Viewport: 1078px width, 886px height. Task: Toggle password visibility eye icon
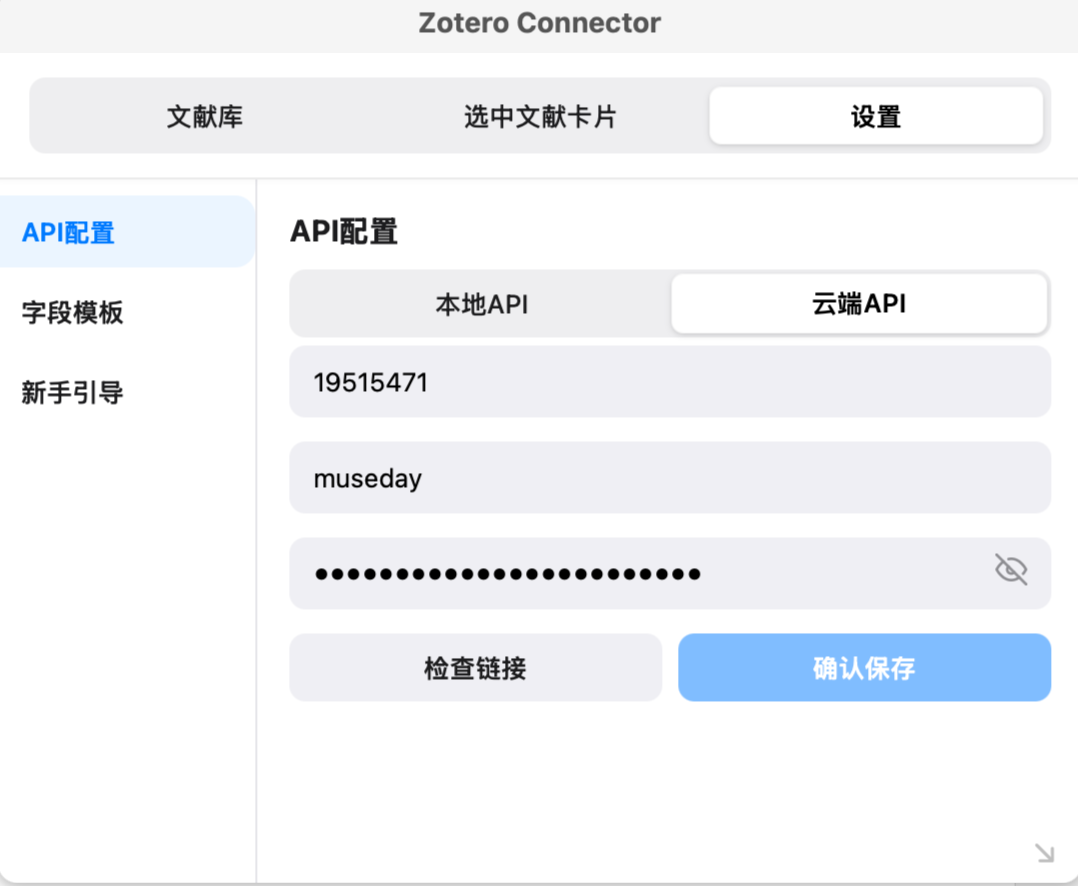(1011, 570)
